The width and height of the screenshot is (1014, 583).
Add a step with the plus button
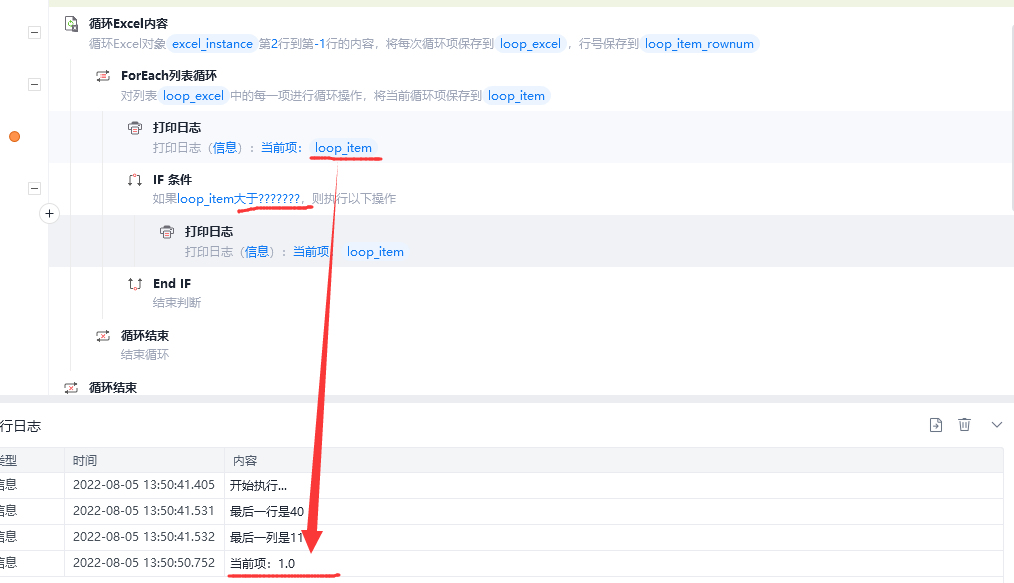coord(49,213)
